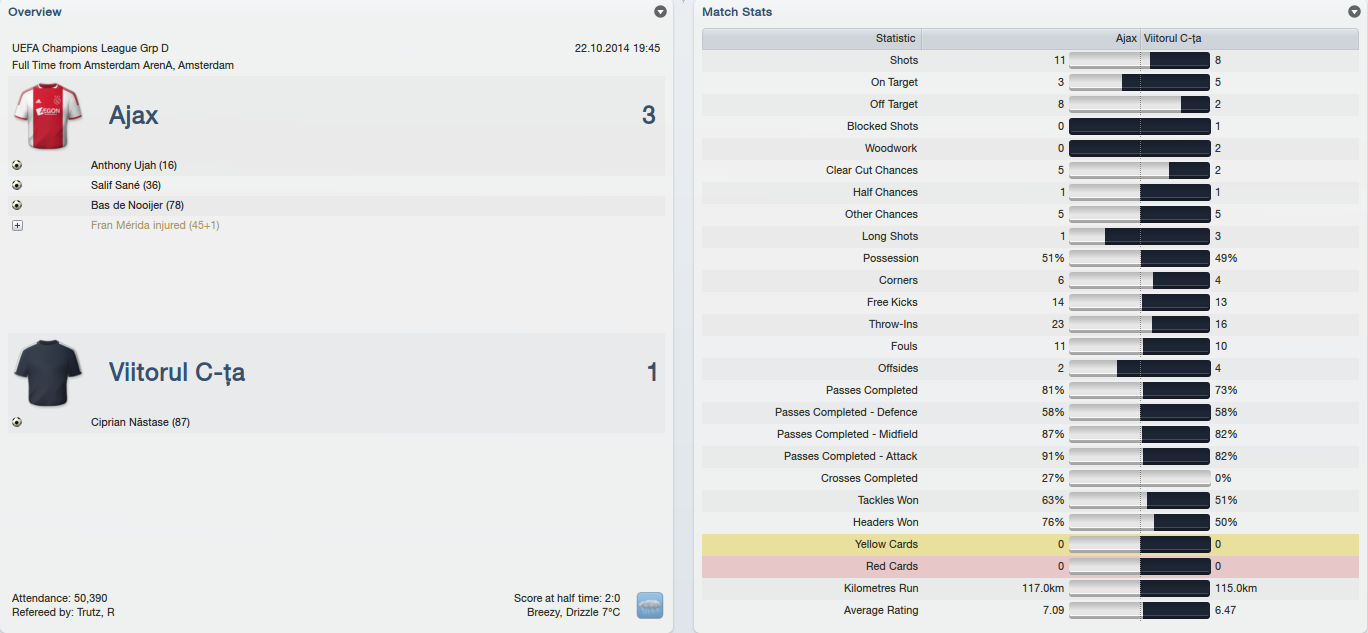Click the Viitorul C-ța column header
Screen dimensions: 1368x633
pos(1173,38)
